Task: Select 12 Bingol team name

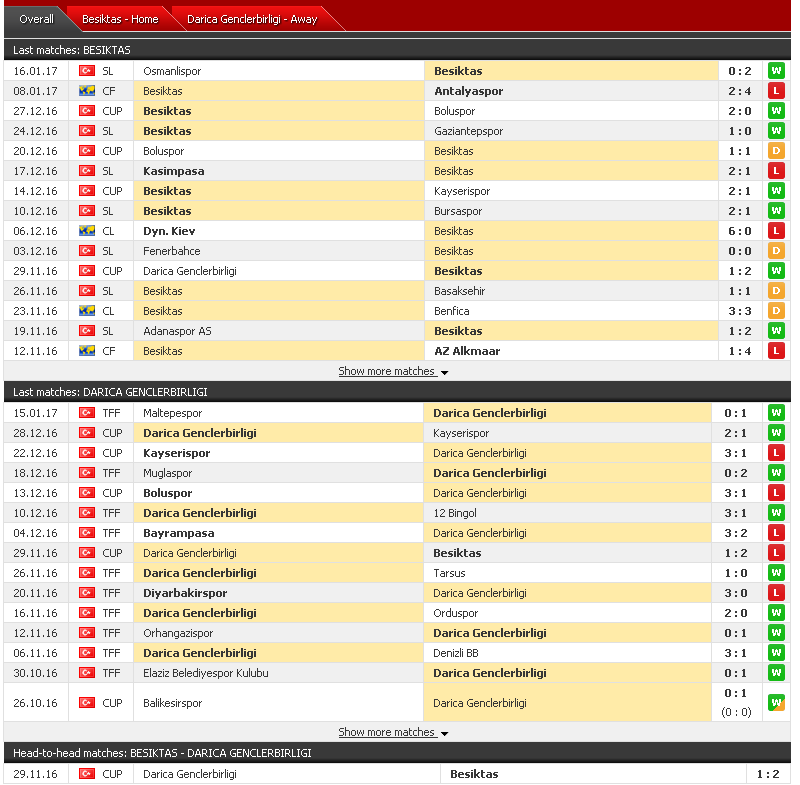Action: tap(455, 513)
